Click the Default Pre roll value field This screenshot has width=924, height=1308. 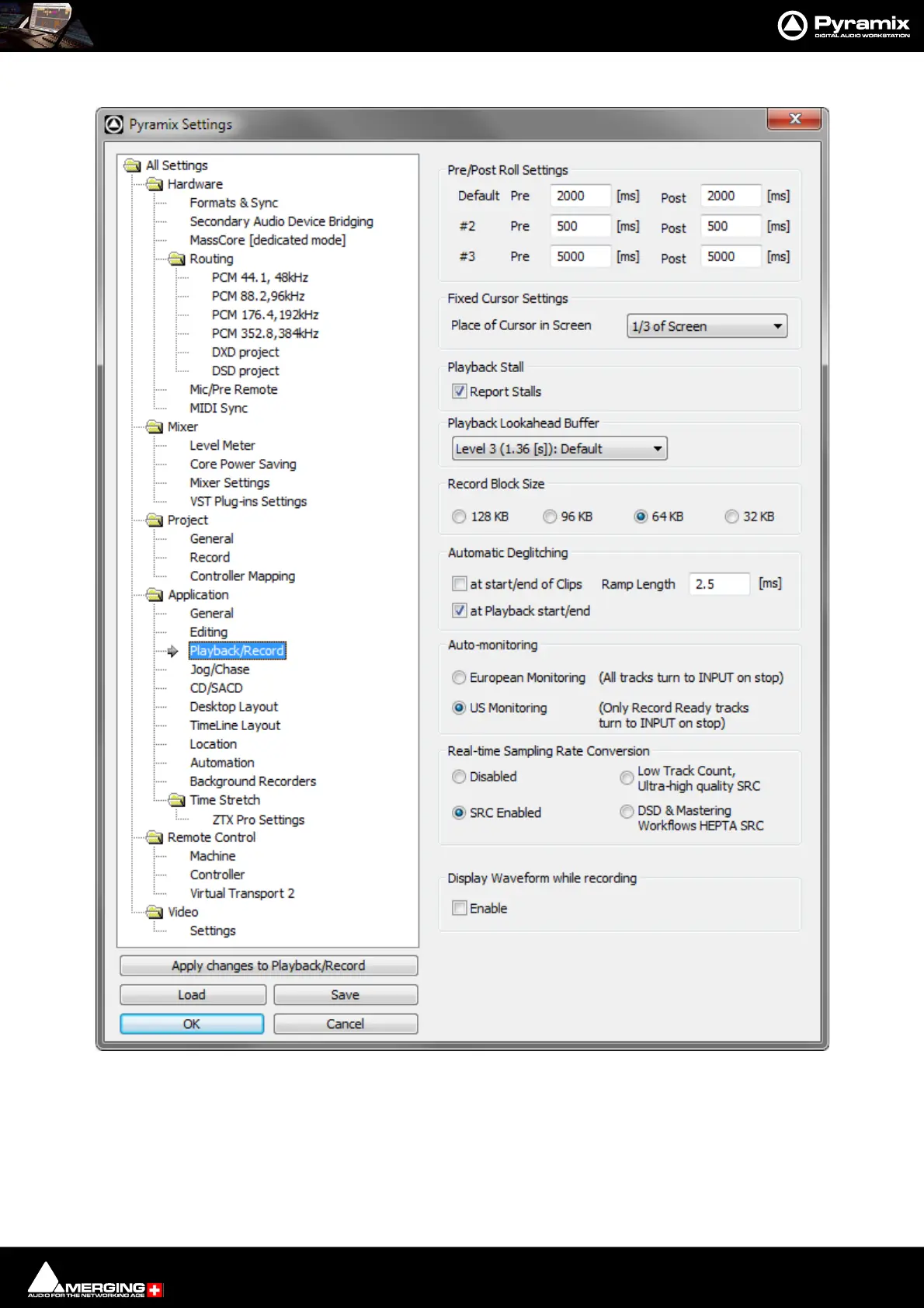click(x=579, y=196)
